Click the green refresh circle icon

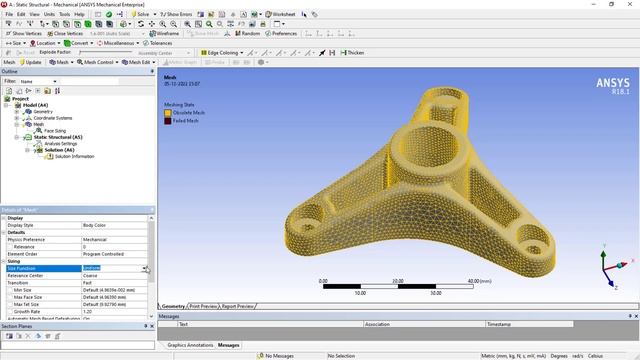point(109,14)
